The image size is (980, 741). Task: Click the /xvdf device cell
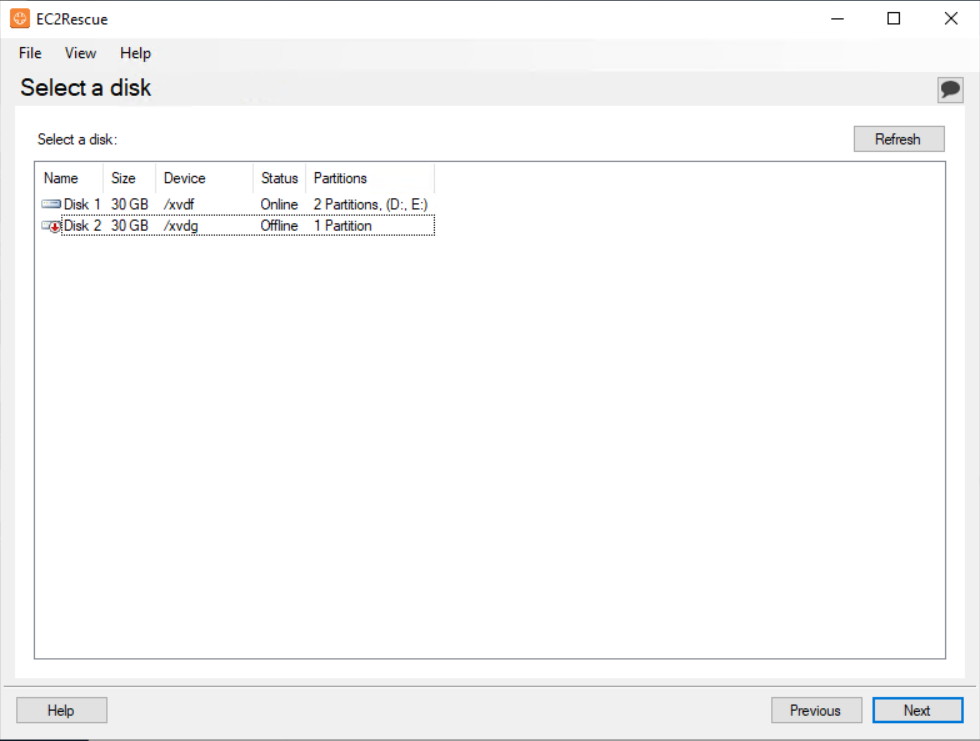(179, 204)
